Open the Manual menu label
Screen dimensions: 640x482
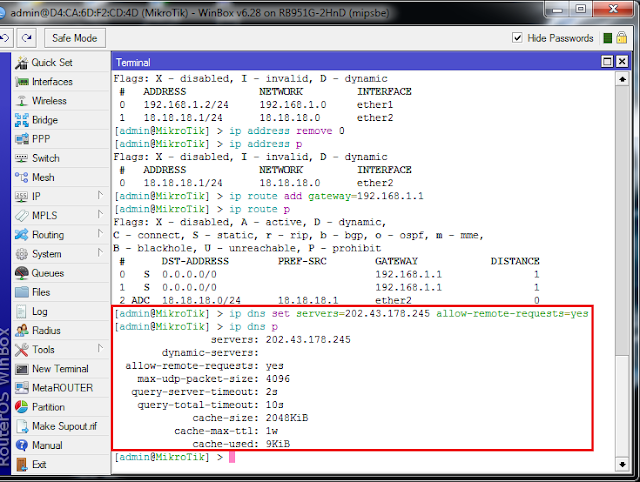(47, 445)
